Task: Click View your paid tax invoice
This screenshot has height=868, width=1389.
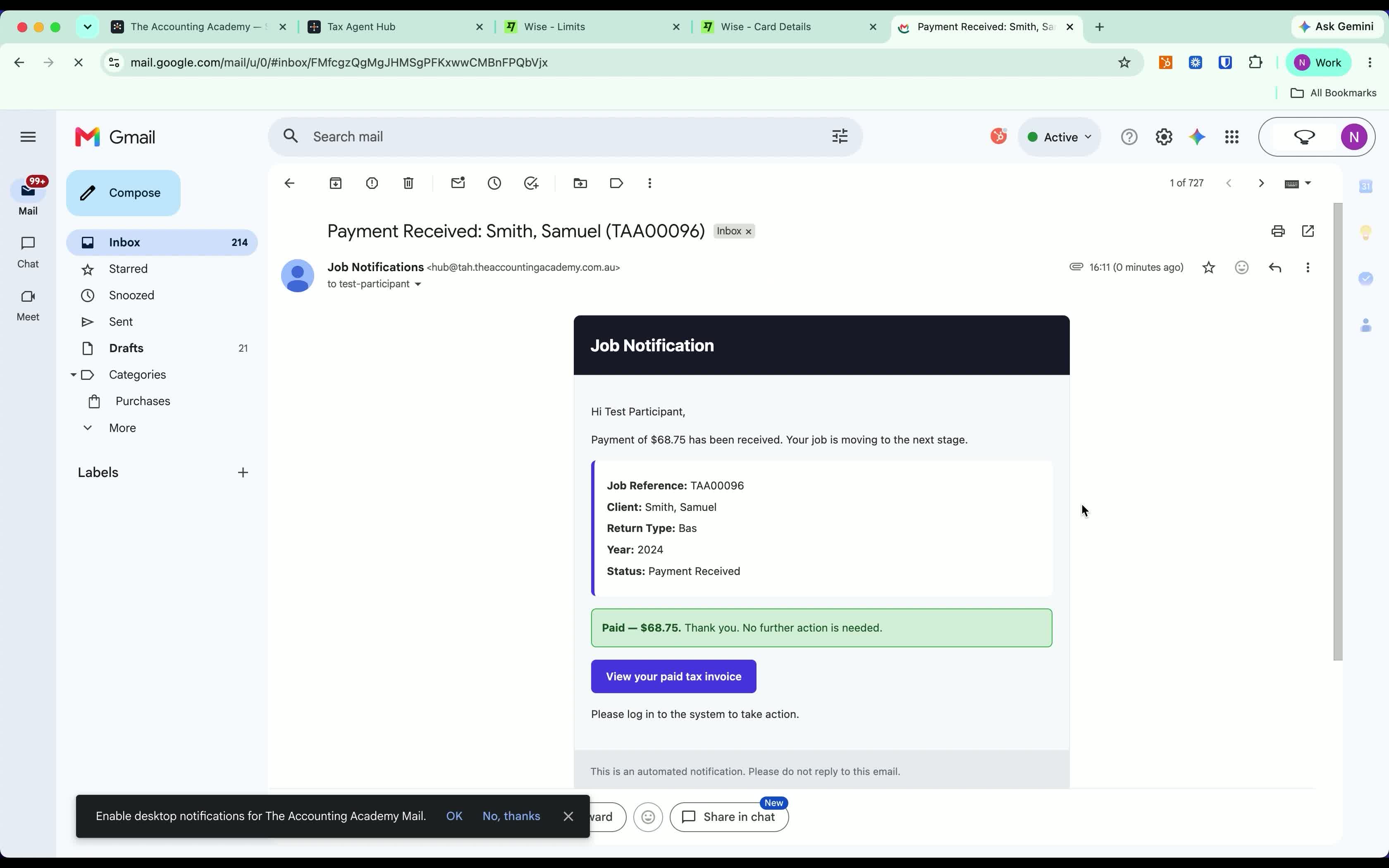Action: point(673,676)
